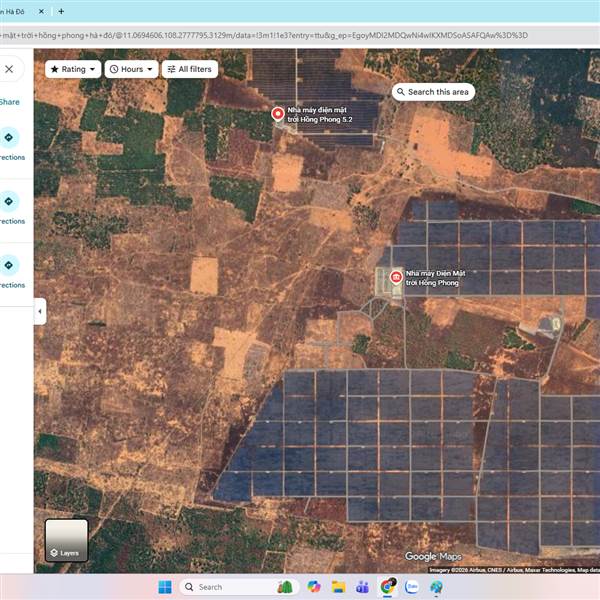Screen dimensions: 600x600
Task: Click the Share link in the side panel
Action: point(9,102)
